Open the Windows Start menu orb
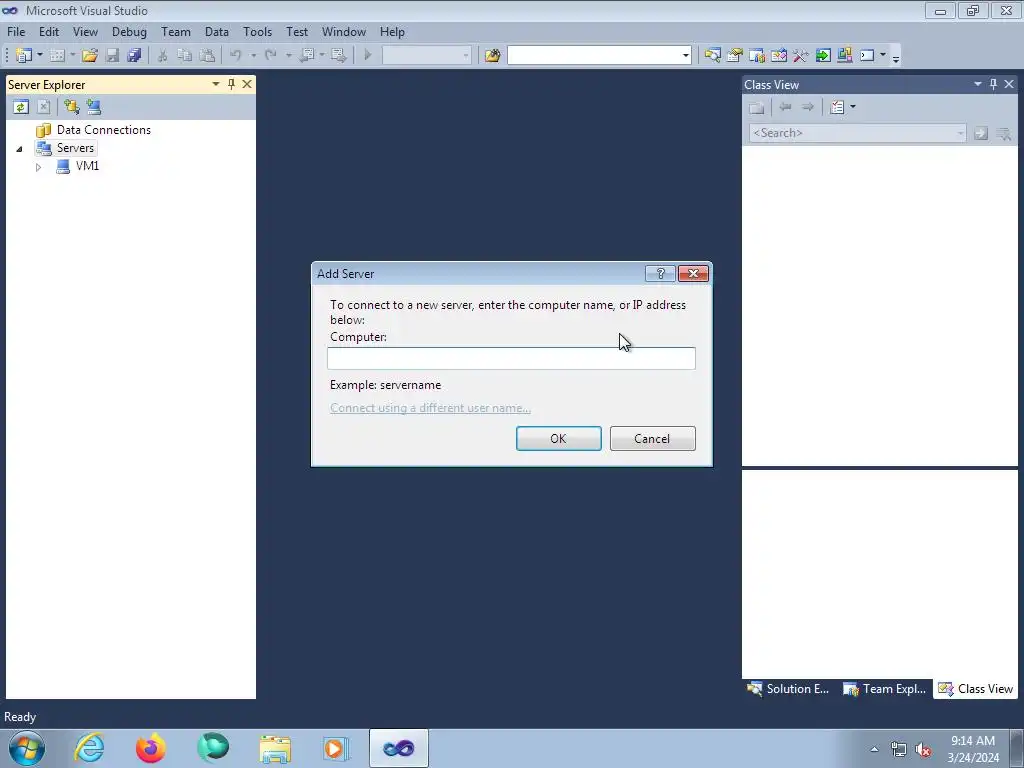 pyautogui.click(x=27, y=748)
